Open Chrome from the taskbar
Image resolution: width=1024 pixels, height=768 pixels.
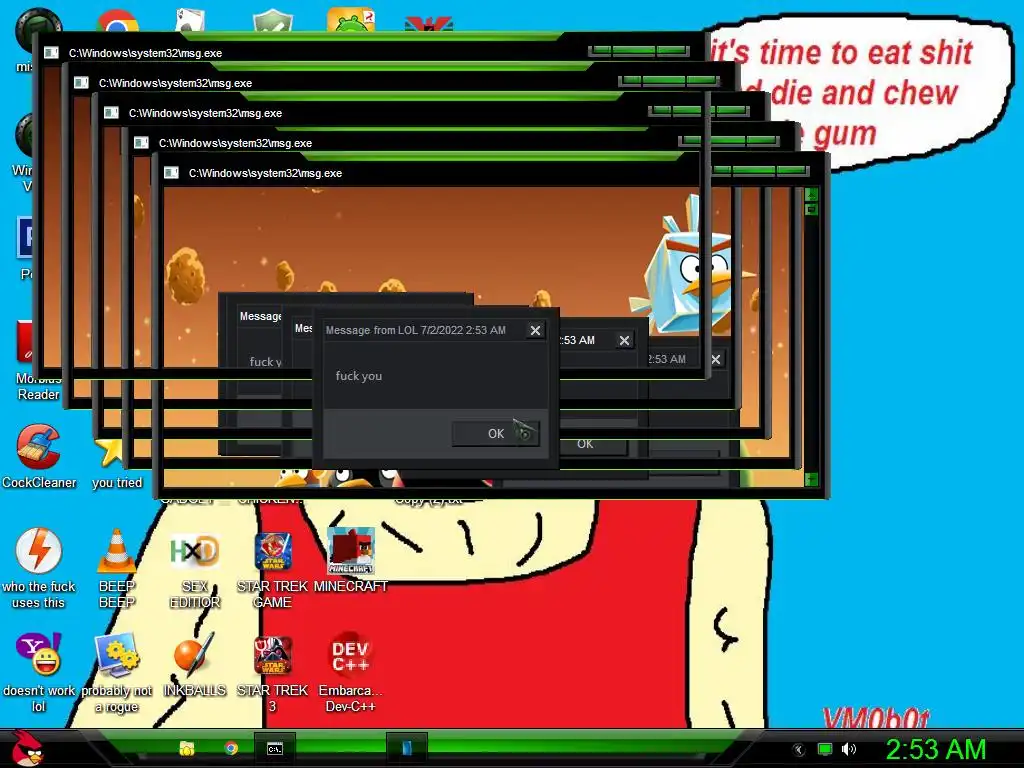(x=231, y=748)
